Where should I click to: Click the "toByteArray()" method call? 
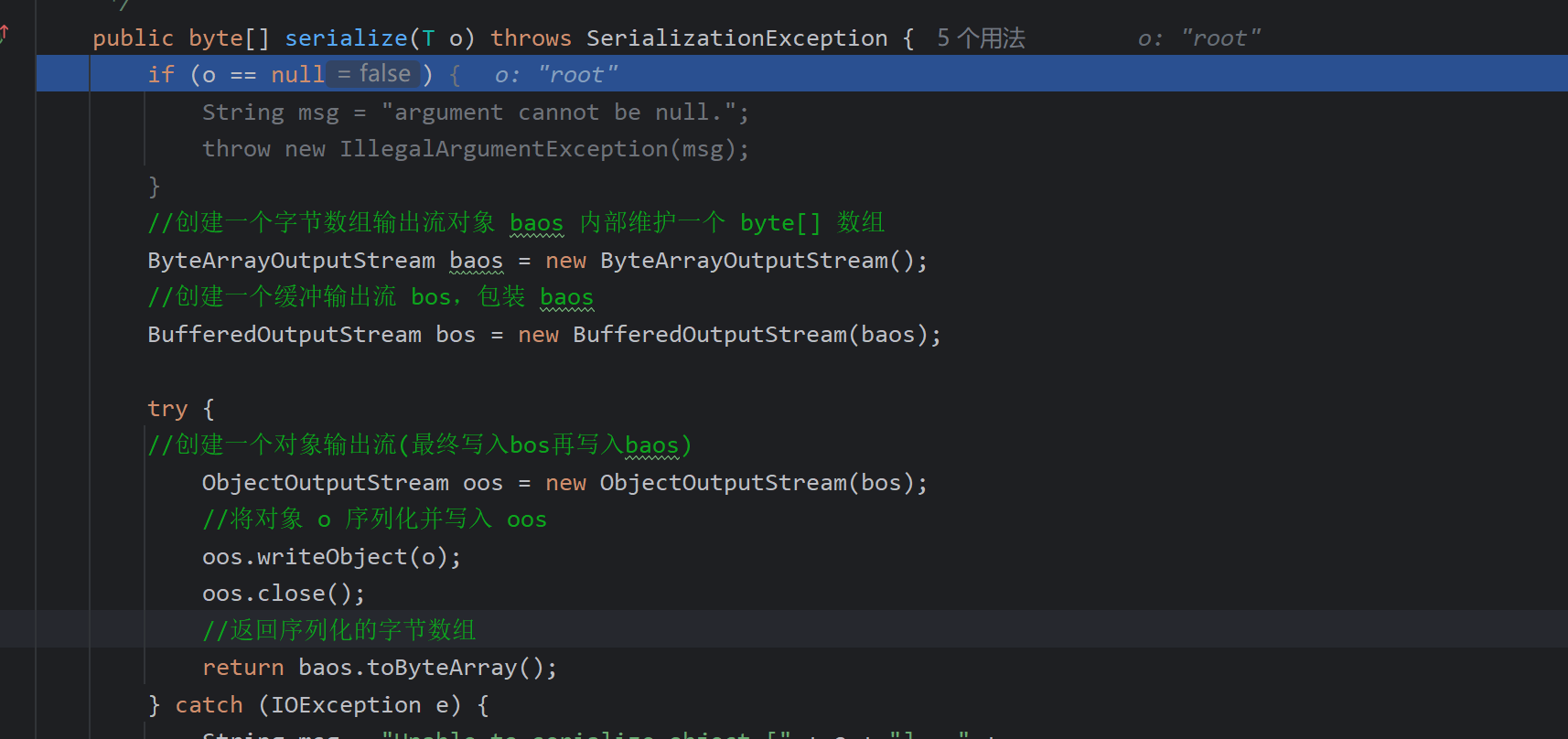click(x=456, y=668)
